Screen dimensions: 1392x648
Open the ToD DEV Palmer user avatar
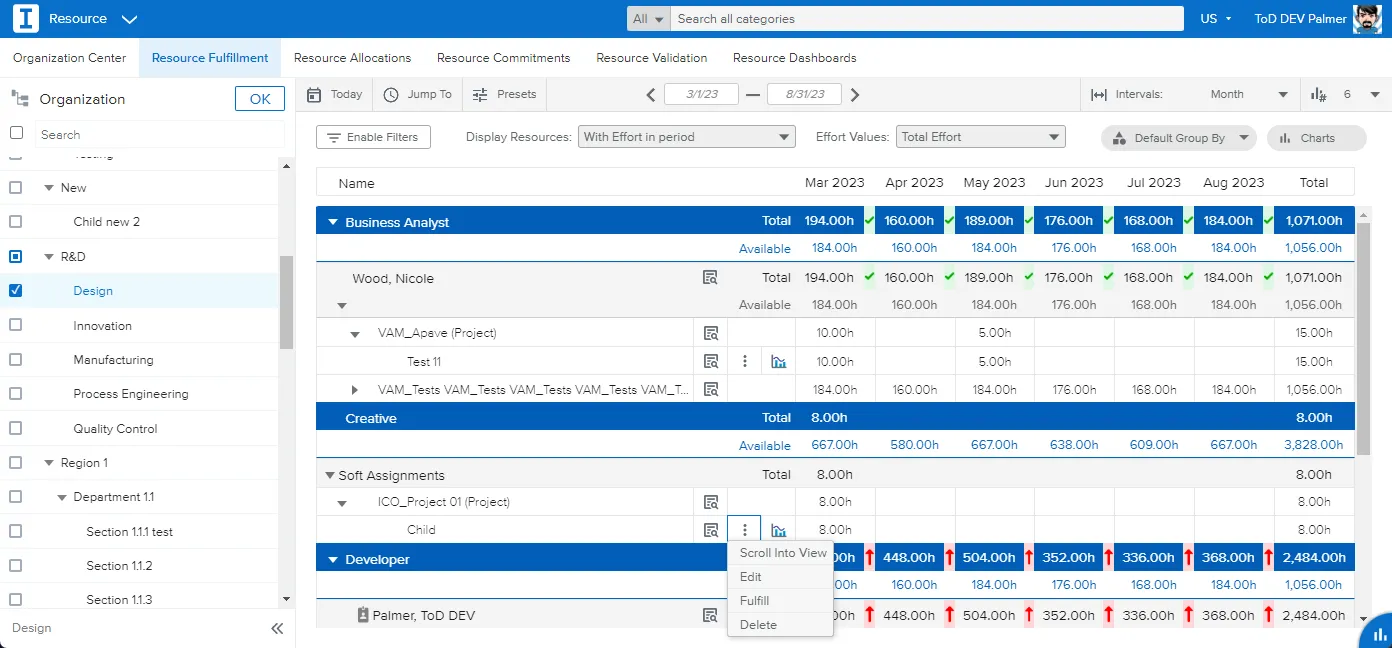pos(1367,19)
